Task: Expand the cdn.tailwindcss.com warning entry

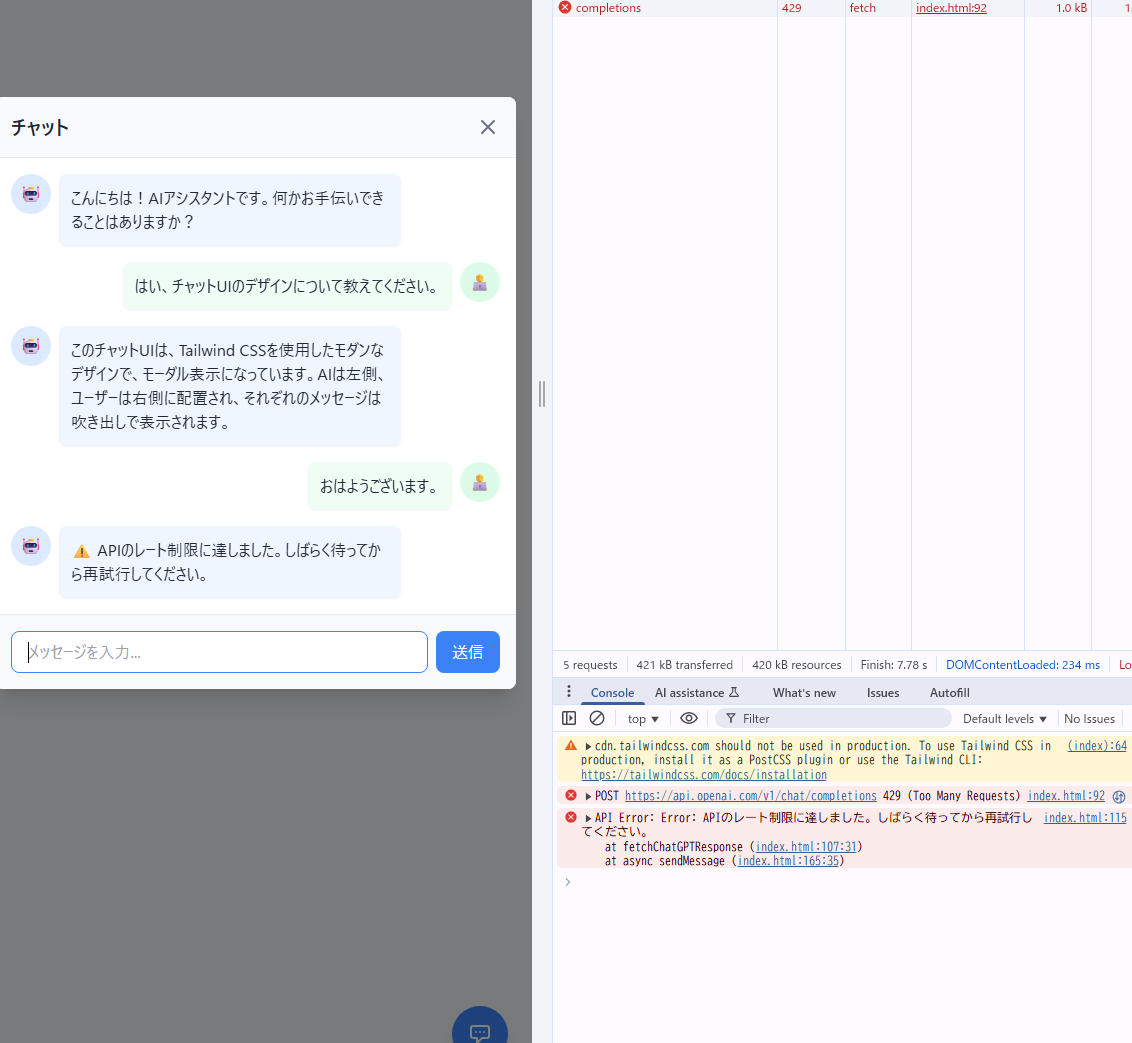Action: click(589, 746)
